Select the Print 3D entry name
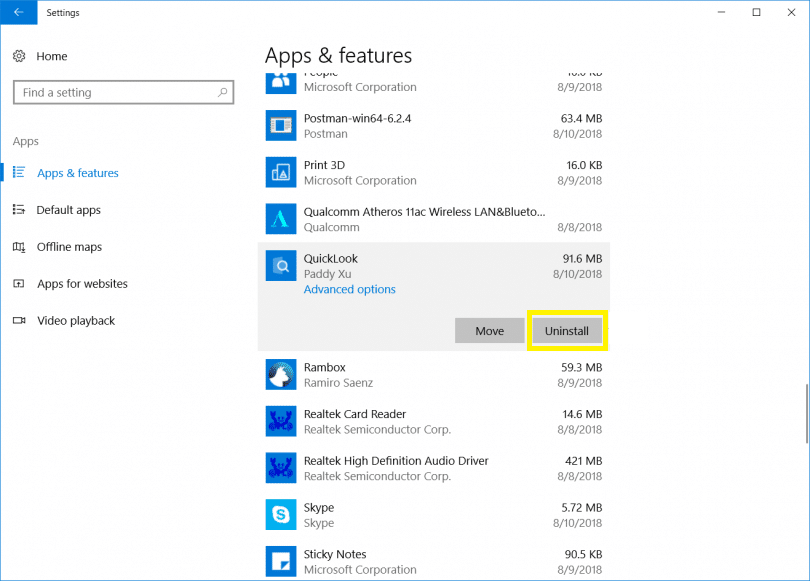 coord(324,165)
